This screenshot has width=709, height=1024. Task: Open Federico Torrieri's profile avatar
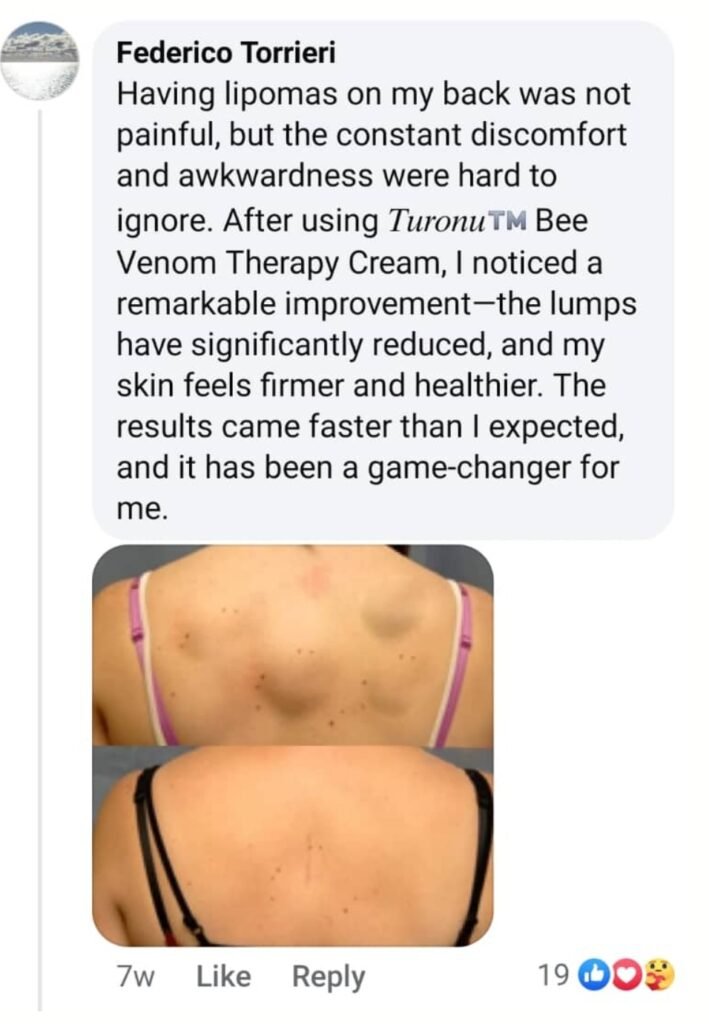click(40, 61)
